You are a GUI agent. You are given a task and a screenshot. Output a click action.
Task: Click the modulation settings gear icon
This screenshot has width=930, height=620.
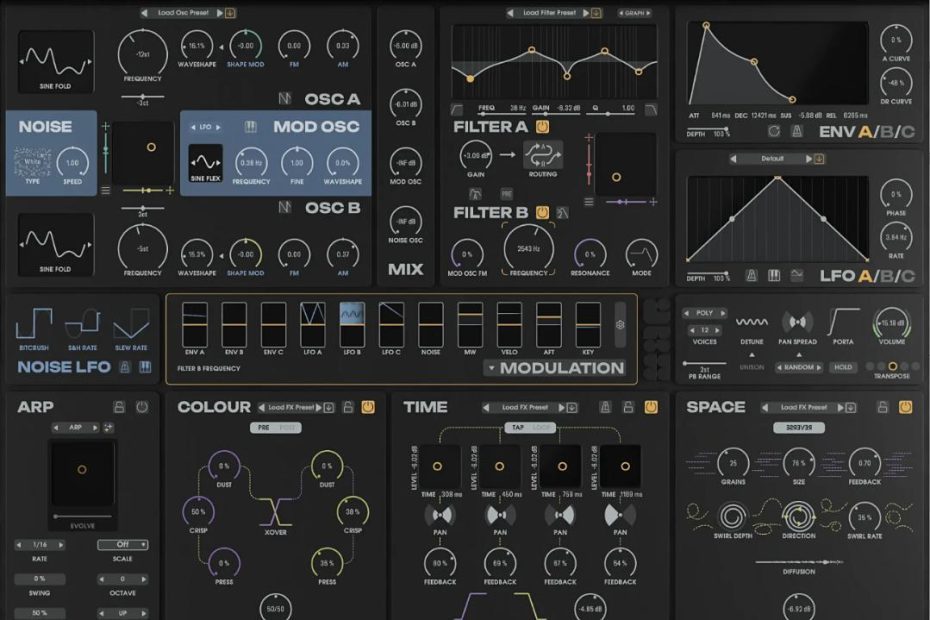[620, 324]
